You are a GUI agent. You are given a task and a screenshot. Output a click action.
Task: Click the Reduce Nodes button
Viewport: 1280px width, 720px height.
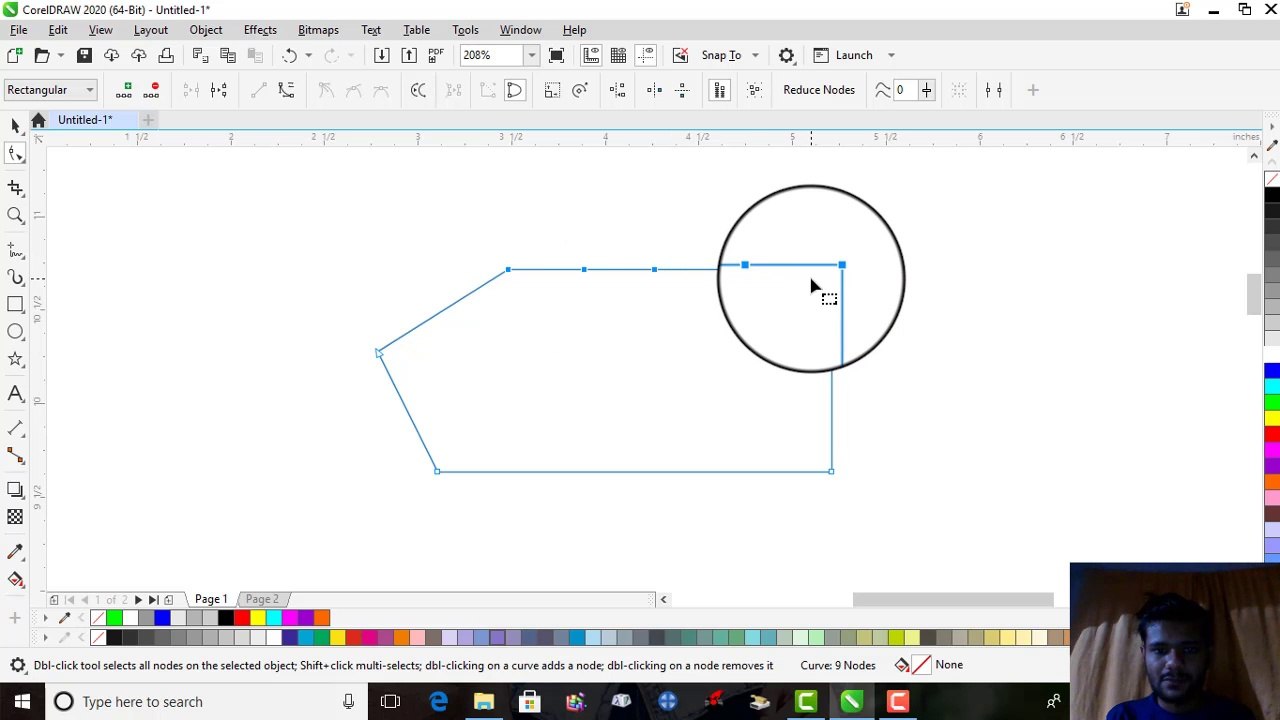coord(819,90)
